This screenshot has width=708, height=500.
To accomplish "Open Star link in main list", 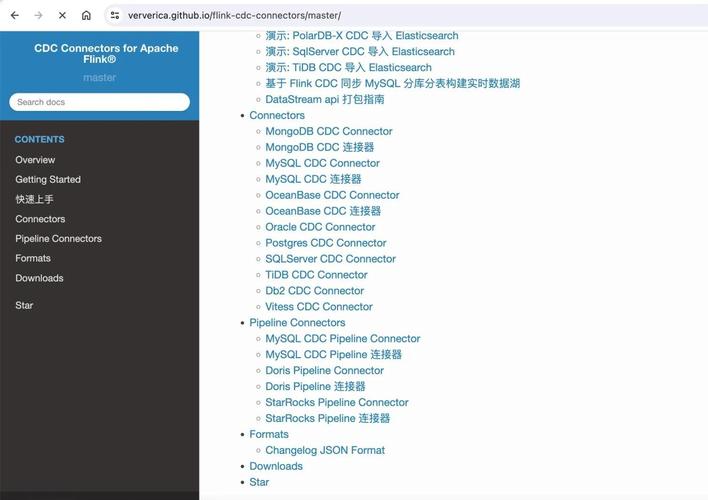I will coord(259,482).
